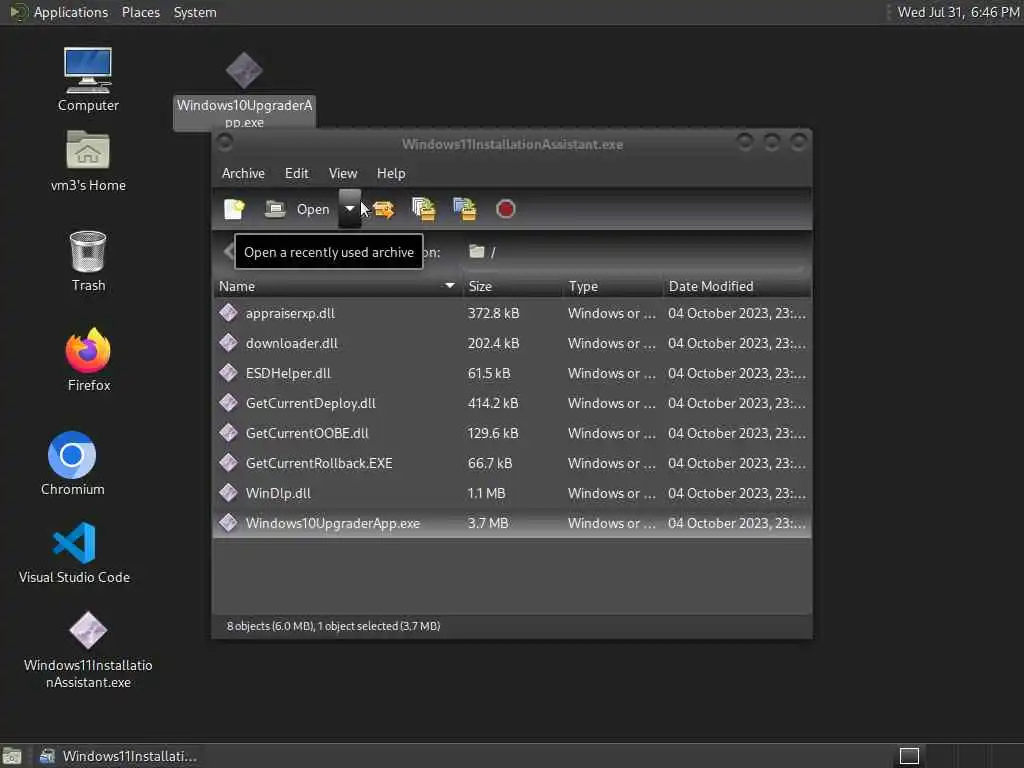This screenshot has height=768, width=1024.
Task: Open the Help menu
Action: click(391, 173)
